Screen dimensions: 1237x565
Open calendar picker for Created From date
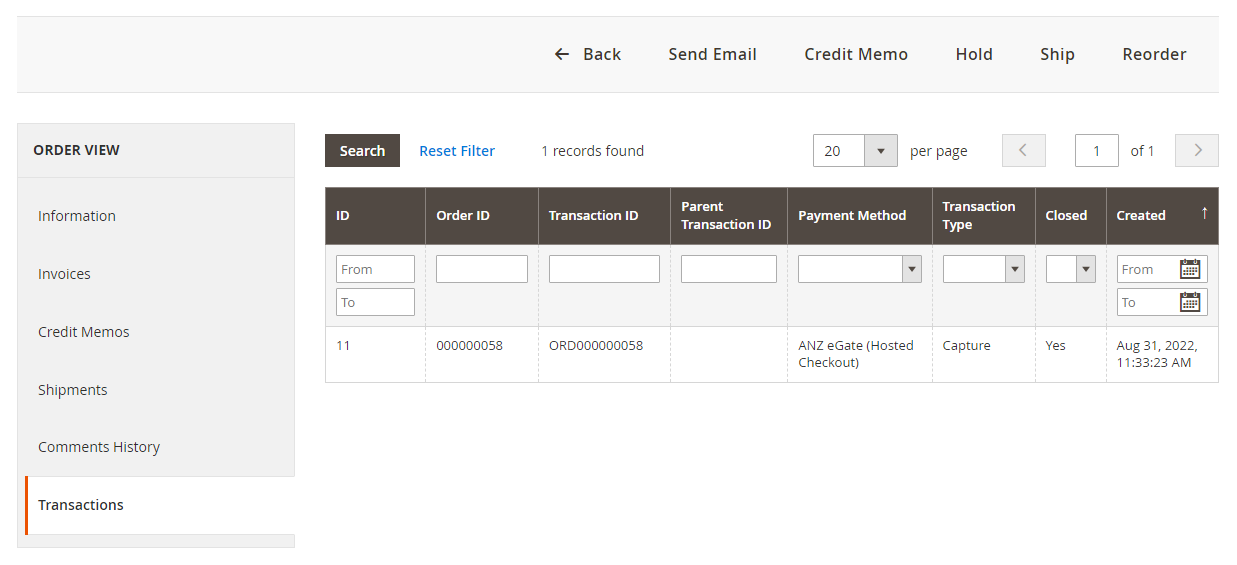(x=1189, y=269)
